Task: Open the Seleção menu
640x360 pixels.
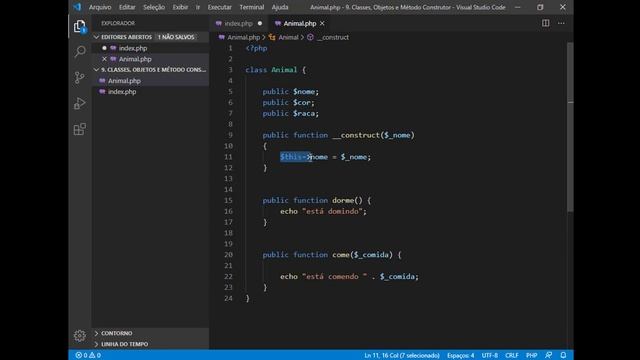Action: 154,7
